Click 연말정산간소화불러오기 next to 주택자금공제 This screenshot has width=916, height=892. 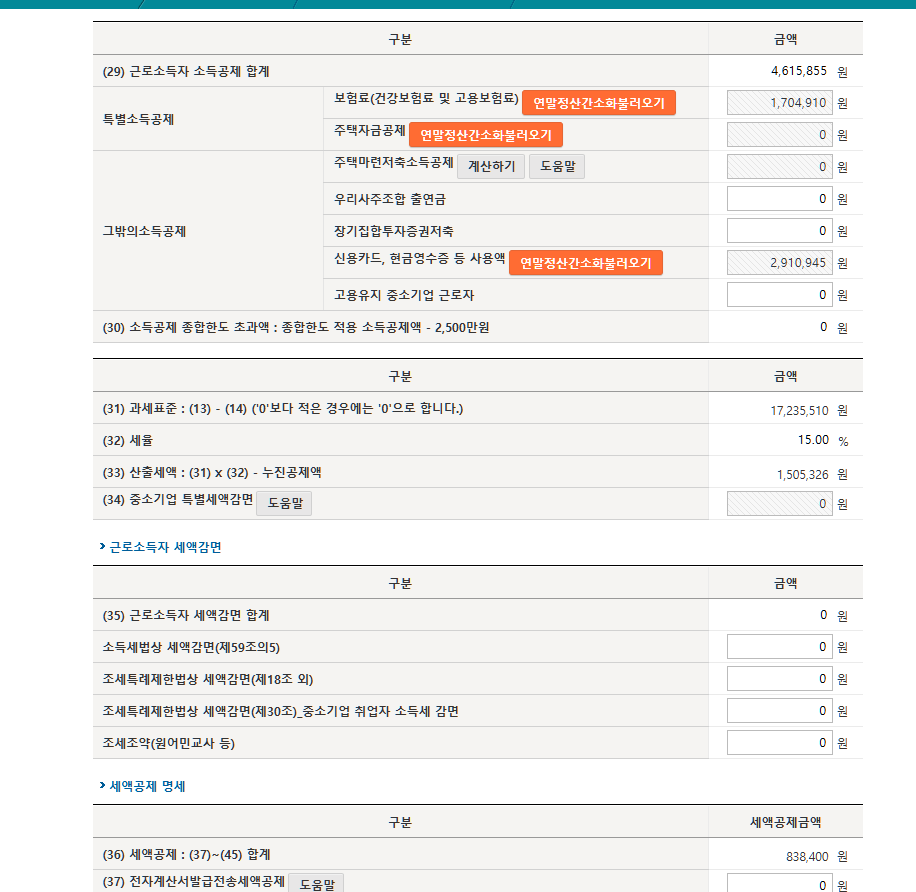[x=485, y=135]
